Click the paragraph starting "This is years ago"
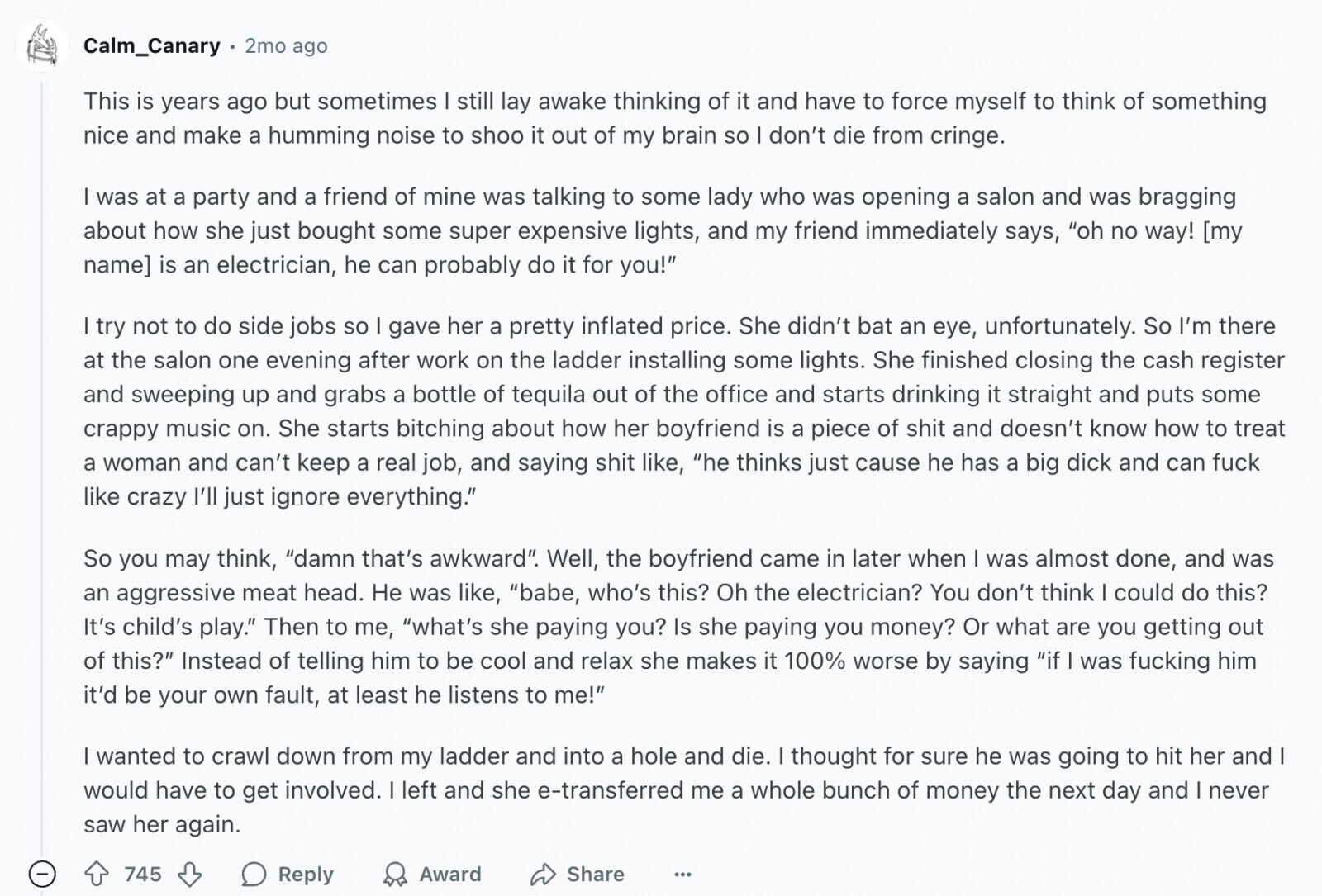Viewport: 1322px width, 896px height. [x=675, y=118]
